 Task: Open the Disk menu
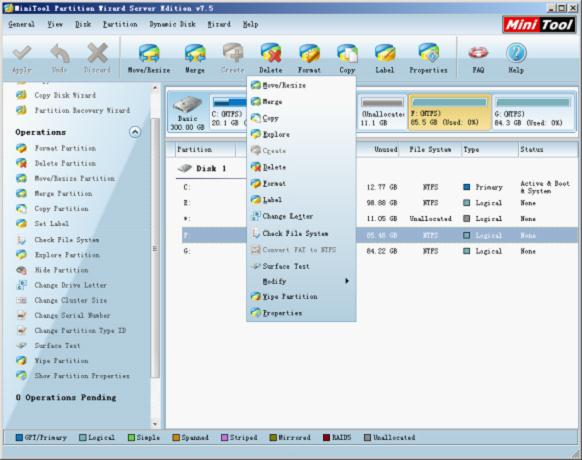coord(83,25)
